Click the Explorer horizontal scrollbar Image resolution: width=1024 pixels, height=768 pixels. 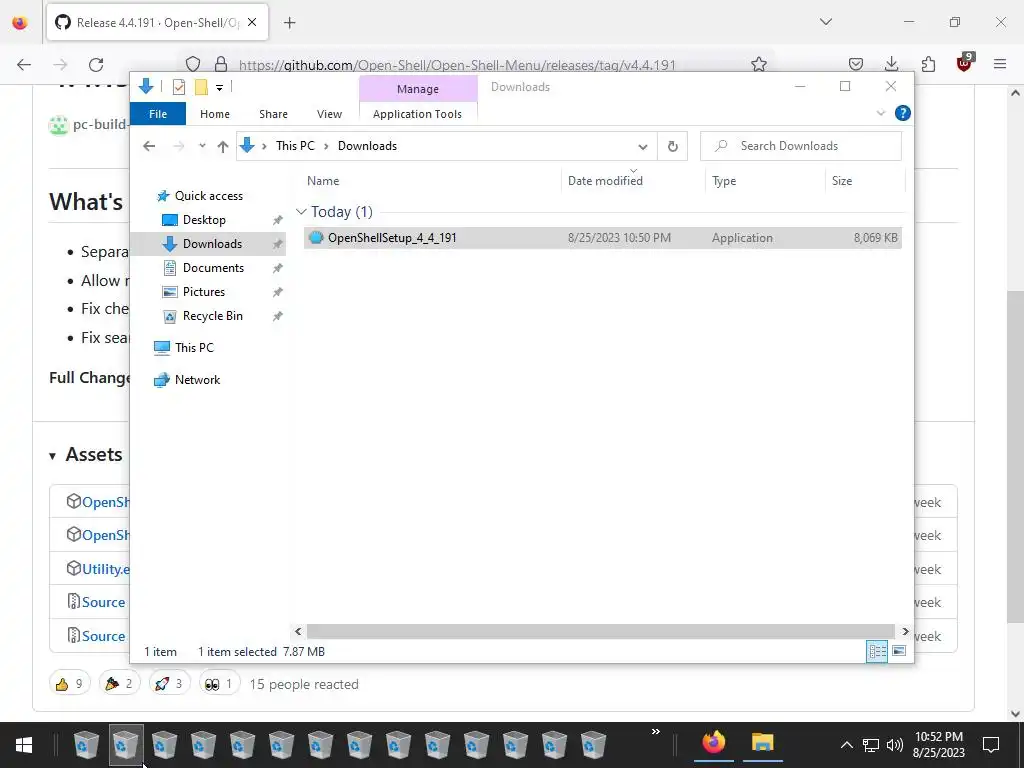pyautogui.click(x=601, y=632)
